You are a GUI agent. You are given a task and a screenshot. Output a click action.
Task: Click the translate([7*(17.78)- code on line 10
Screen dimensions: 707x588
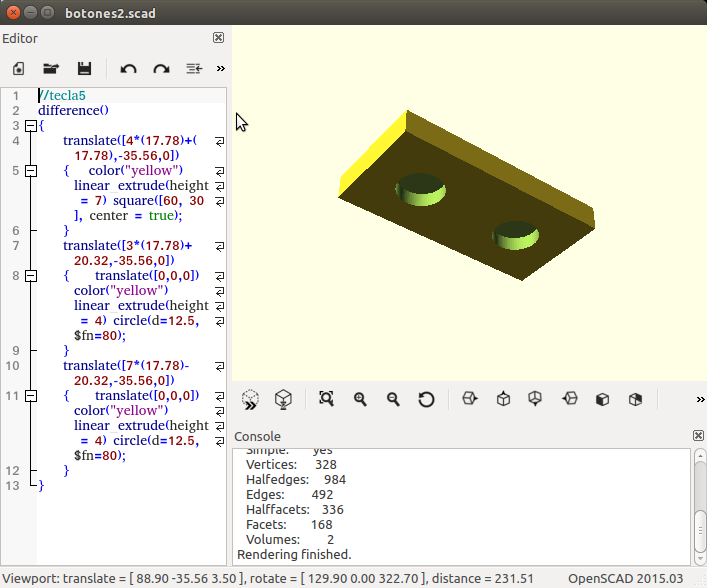[126, 366]
